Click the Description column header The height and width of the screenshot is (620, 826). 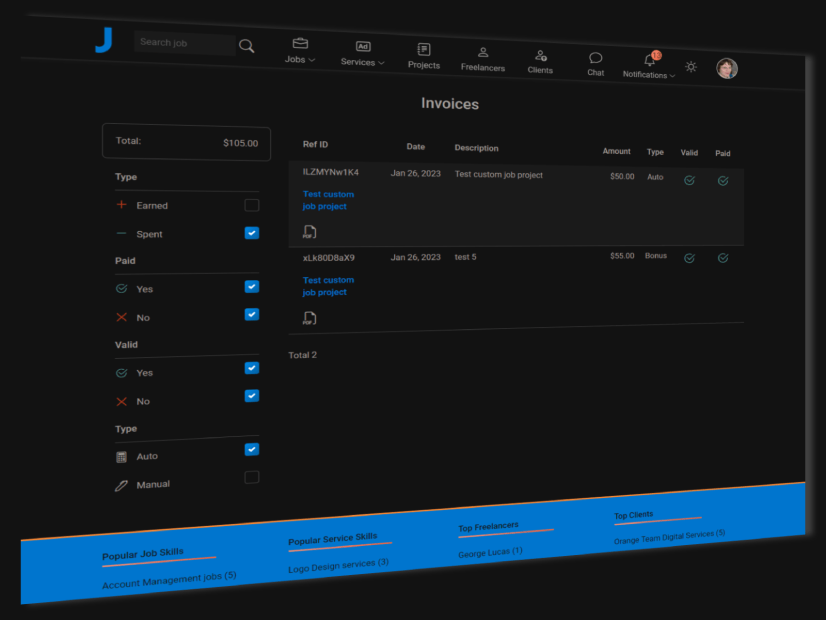476,148
